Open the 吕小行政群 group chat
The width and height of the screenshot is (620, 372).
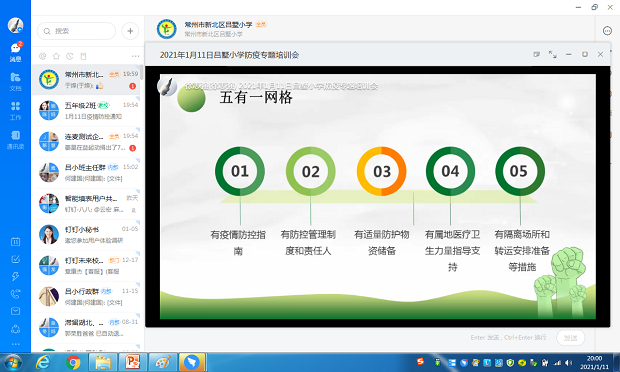tap(87, 296)
